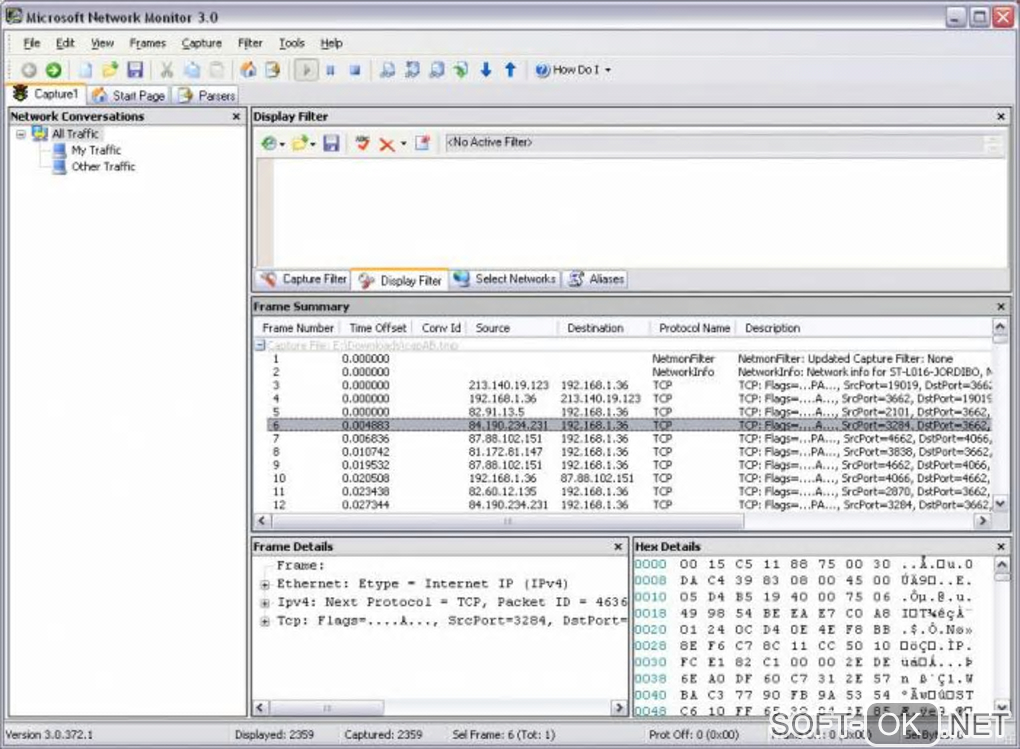This screenshot has width=1020, height=749.
Task: Save the capture using main toolbar disk
Action: click(135, 70)
